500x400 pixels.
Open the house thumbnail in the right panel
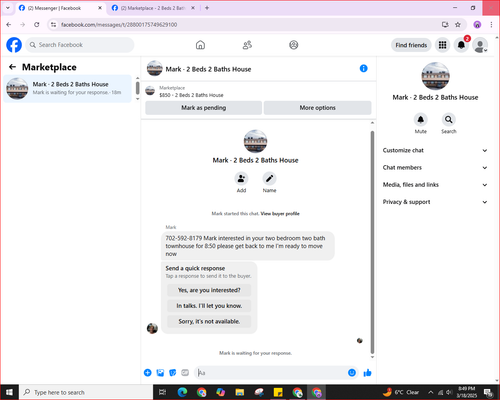(x=435, y=76)
